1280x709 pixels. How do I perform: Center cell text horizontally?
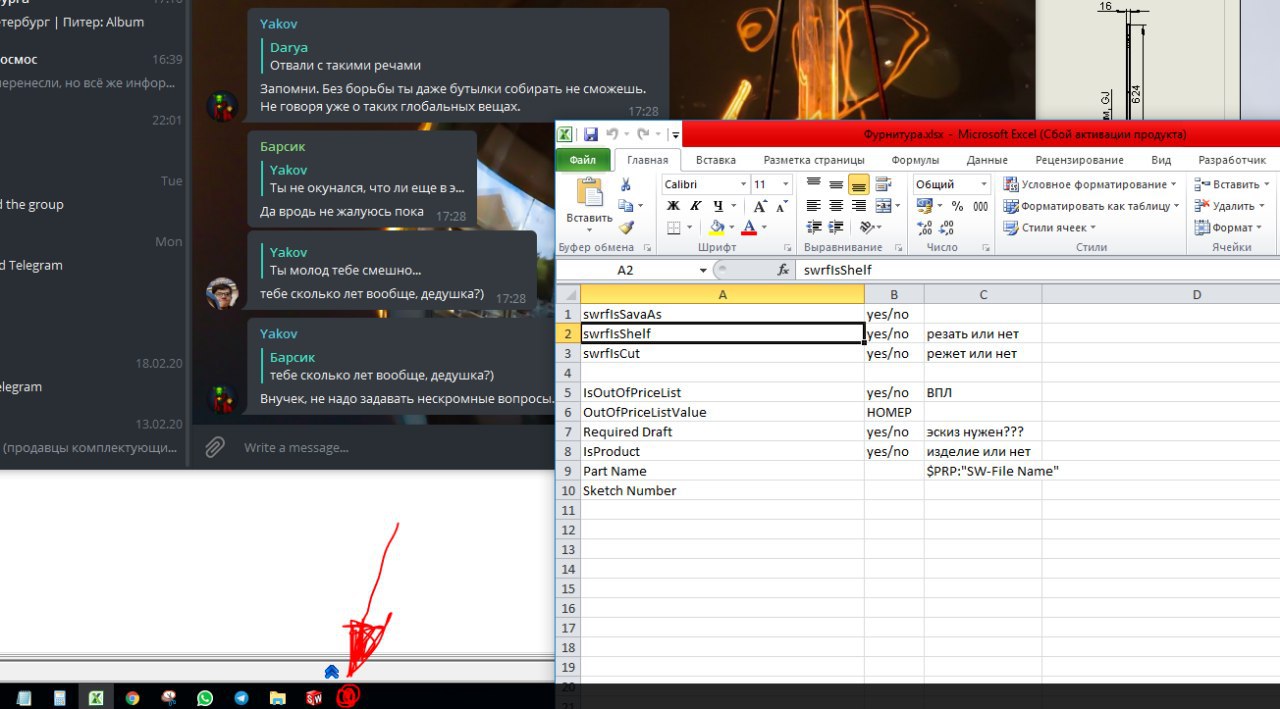click(x=836, y=206)
